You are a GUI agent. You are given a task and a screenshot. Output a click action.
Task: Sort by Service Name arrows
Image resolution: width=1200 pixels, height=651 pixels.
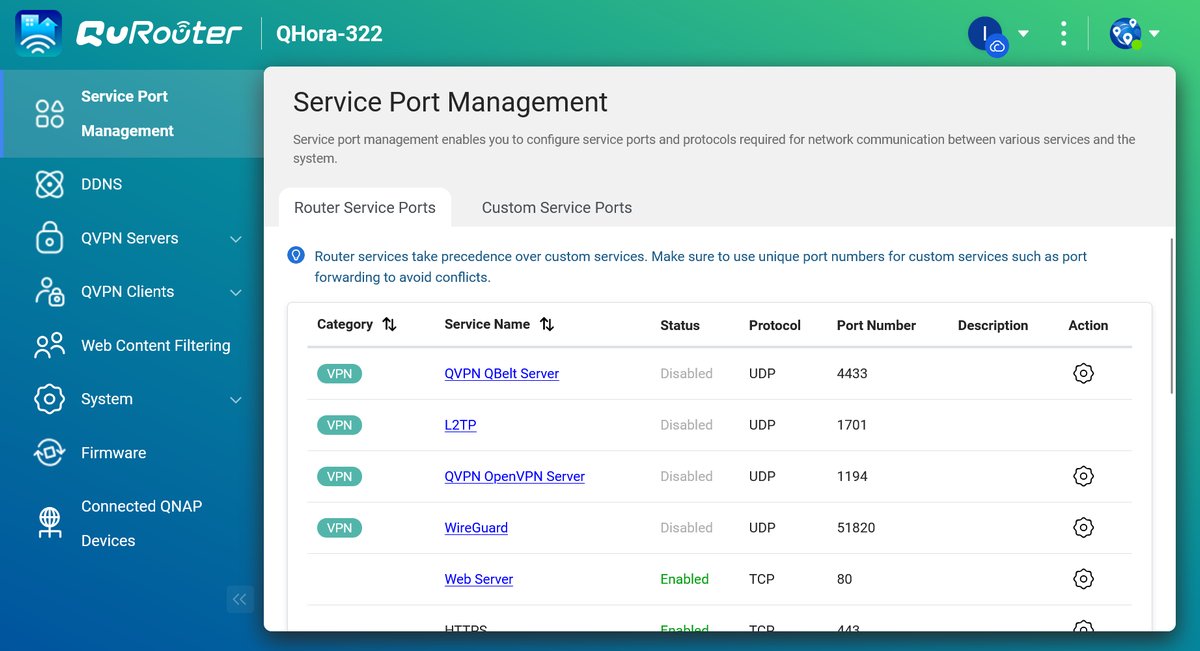tap(546, 325)
